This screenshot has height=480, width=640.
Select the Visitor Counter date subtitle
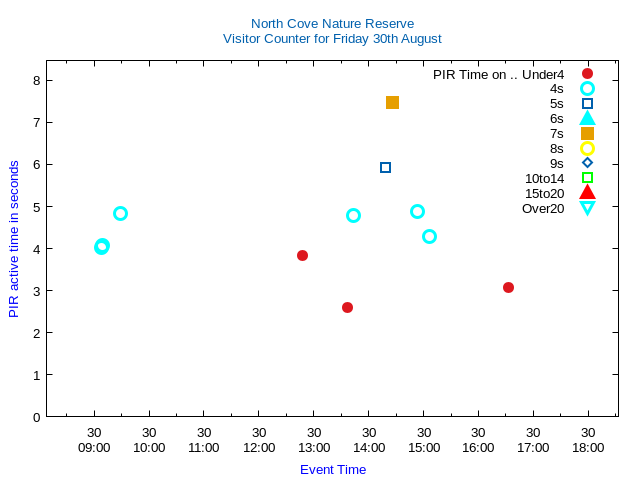332,39
